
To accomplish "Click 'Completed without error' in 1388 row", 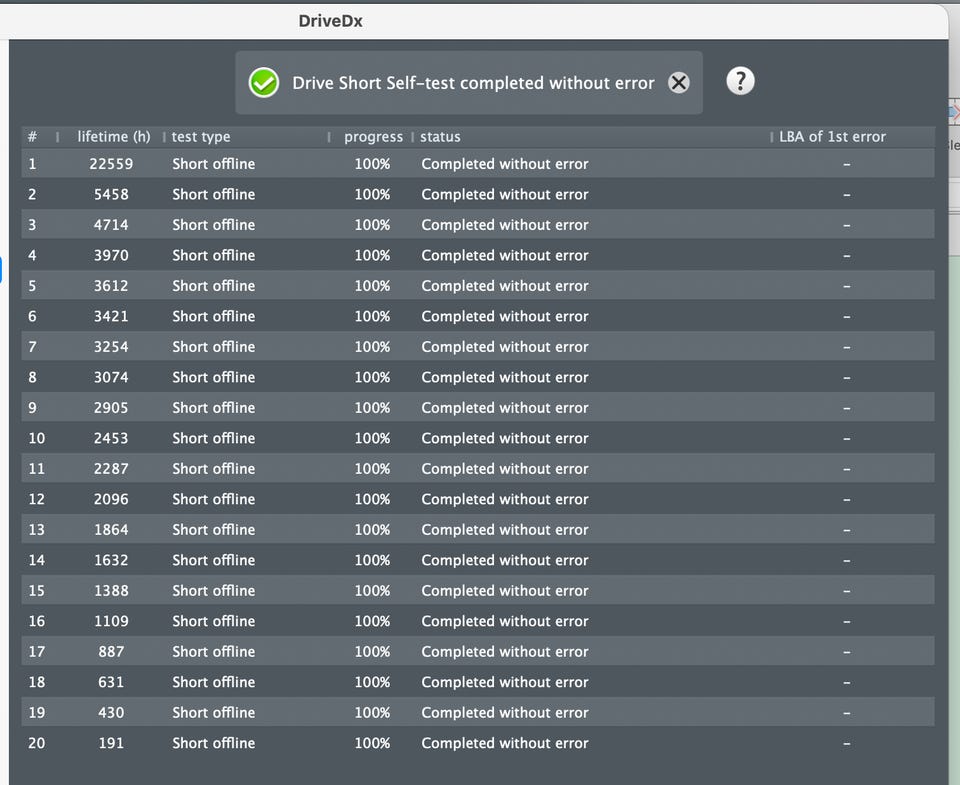I will coord(505,591).
